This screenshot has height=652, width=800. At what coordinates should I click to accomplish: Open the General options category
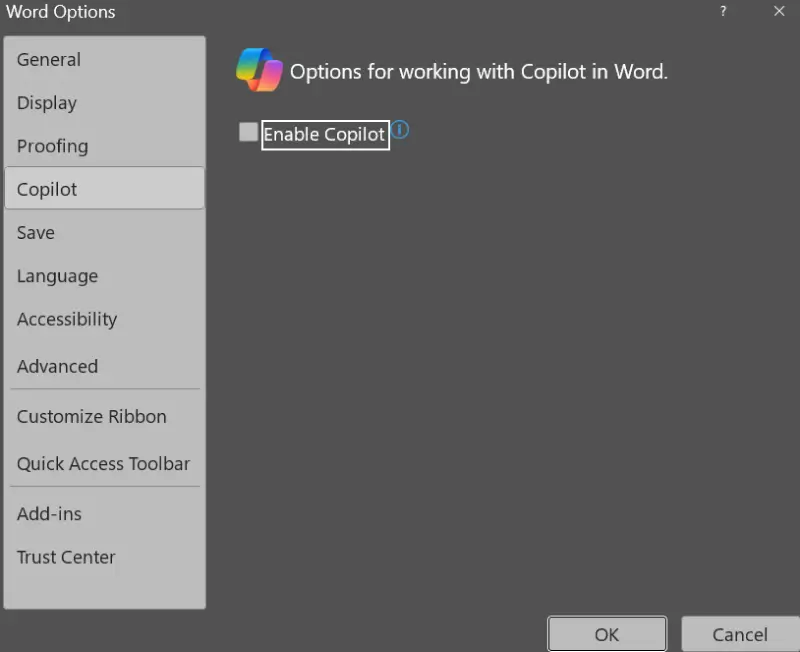point(49,60)
